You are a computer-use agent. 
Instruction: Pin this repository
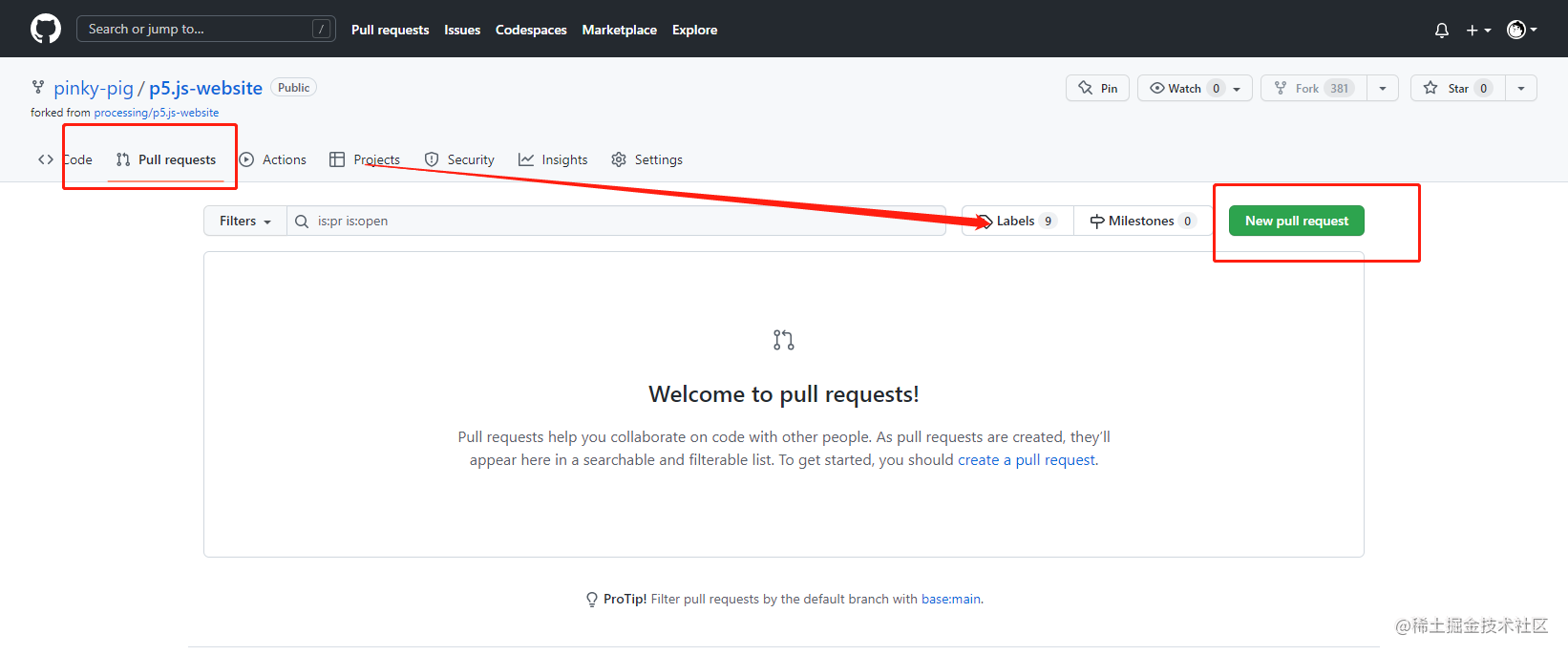click(x=1098, y=88)
